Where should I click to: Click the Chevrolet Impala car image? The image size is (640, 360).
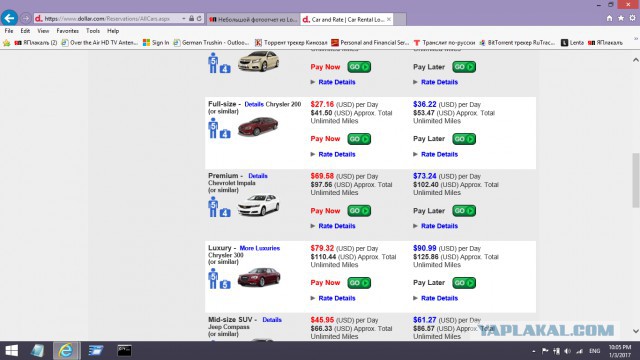tap(258, 205)
